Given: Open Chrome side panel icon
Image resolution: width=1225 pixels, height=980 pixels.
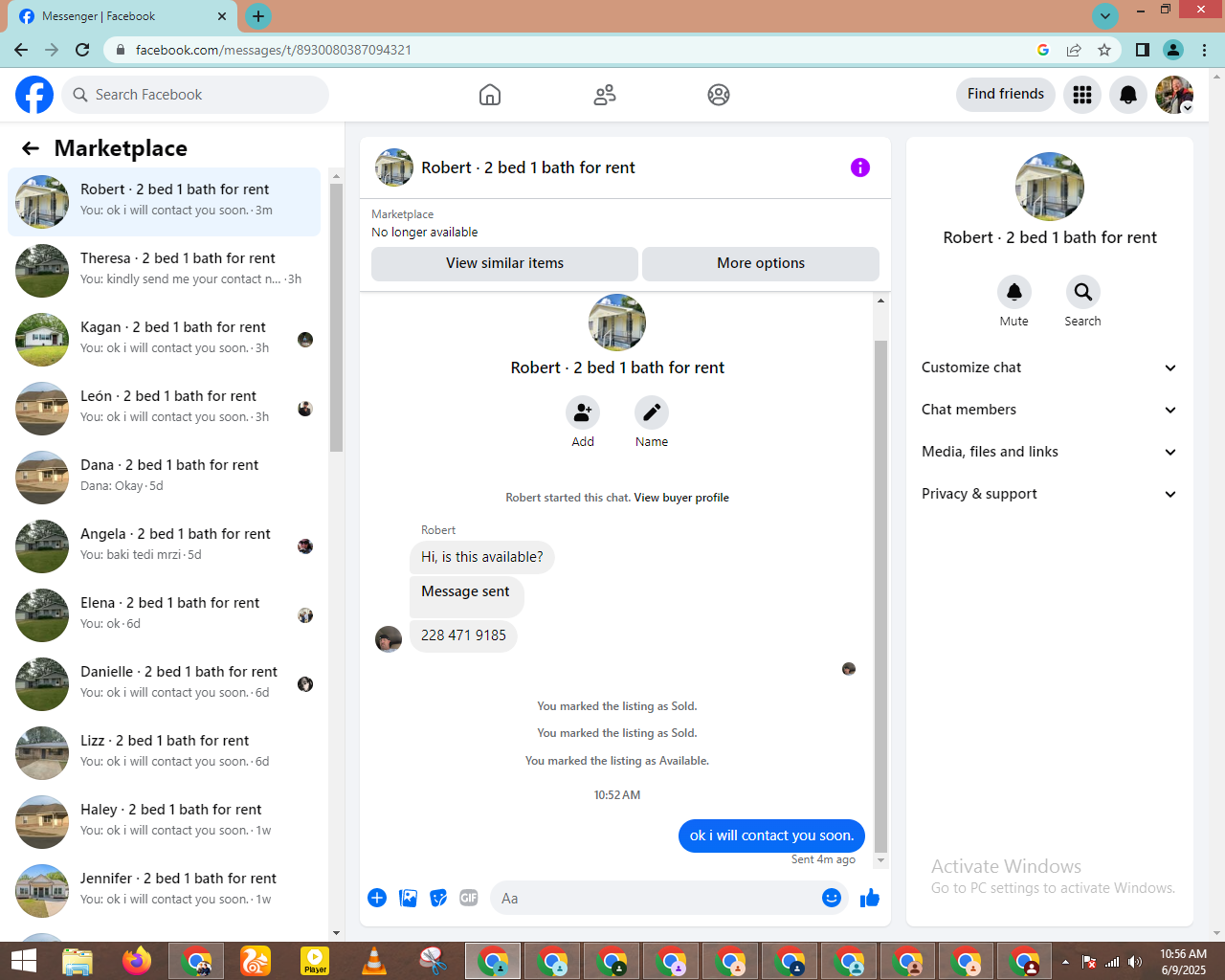Looking at the screenshot, I should coord(1143,50).
